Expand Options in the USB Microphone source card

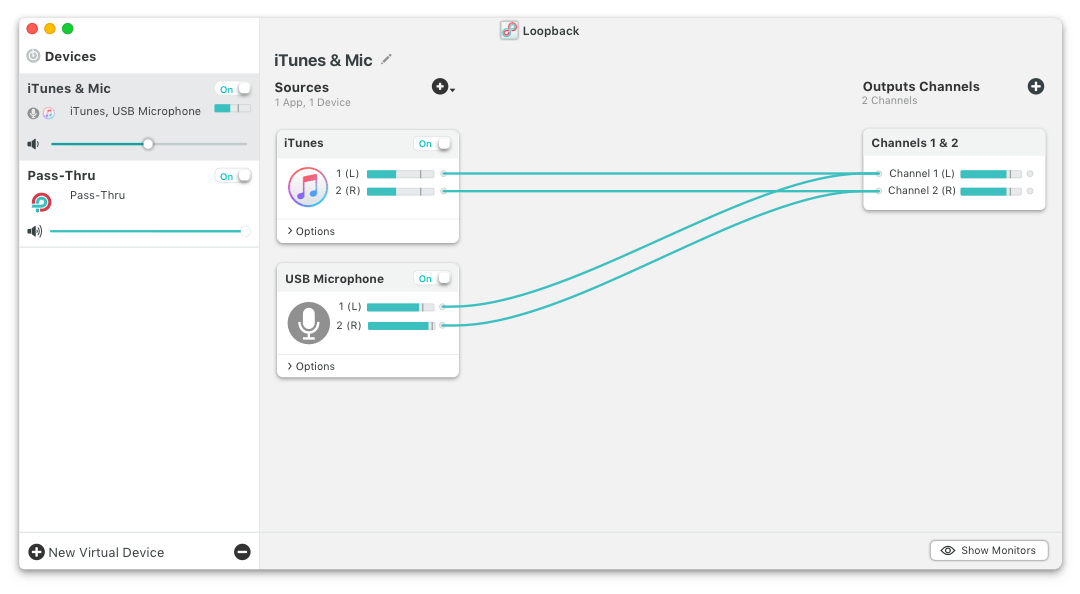click(311, 366)
